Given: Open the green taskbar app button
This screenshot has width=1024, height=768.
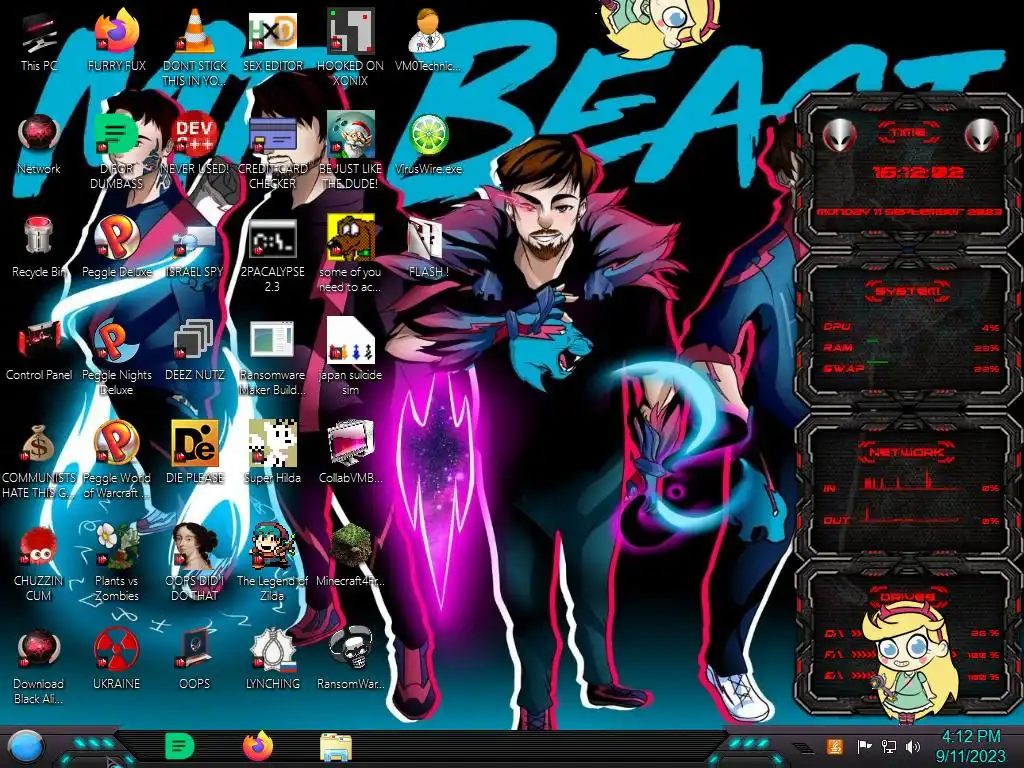Looking at the screenshot, I should [x=180, y=746].
